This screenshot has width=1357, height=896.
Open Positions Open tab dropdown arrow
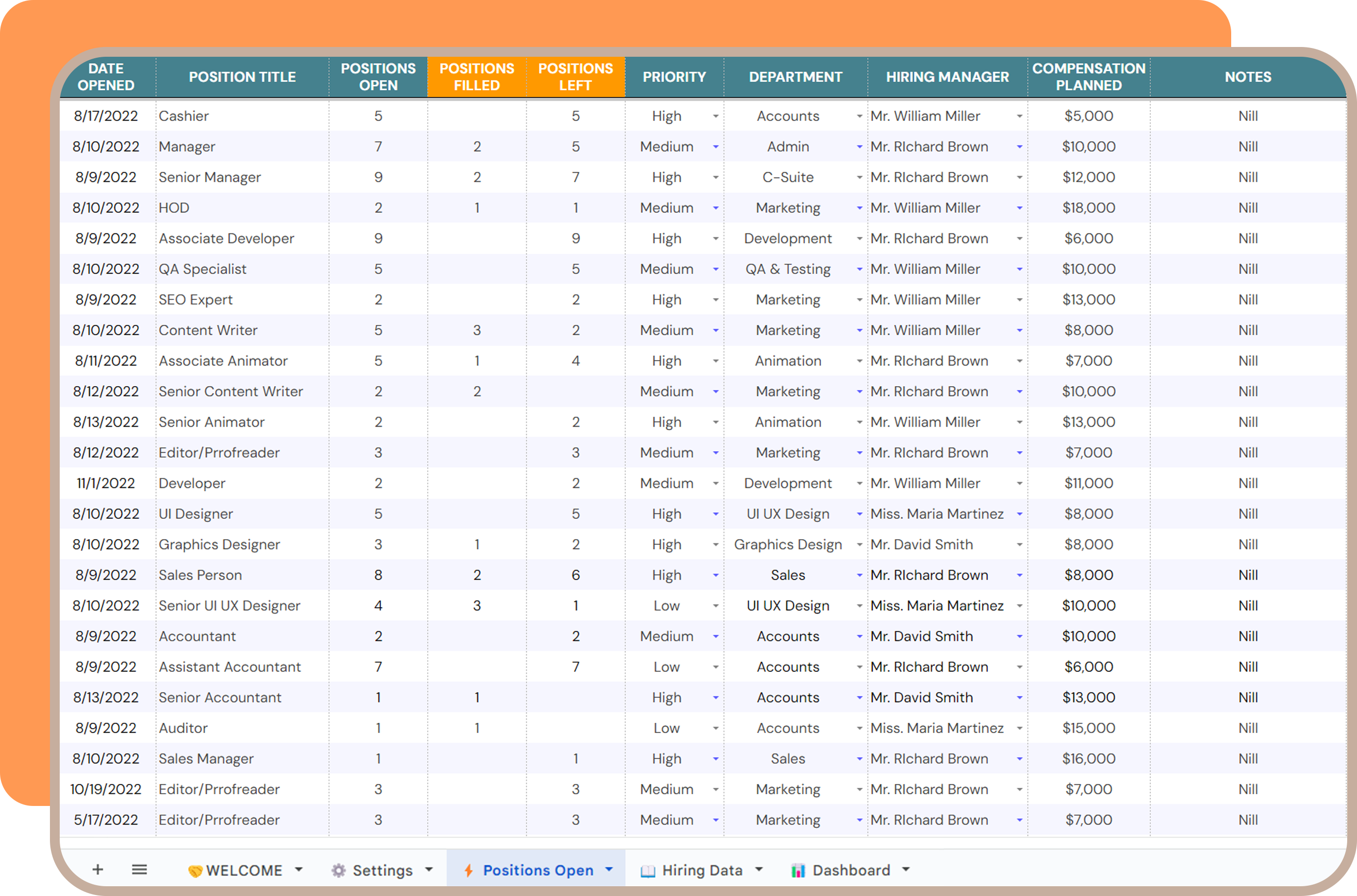tap(609, 869)
